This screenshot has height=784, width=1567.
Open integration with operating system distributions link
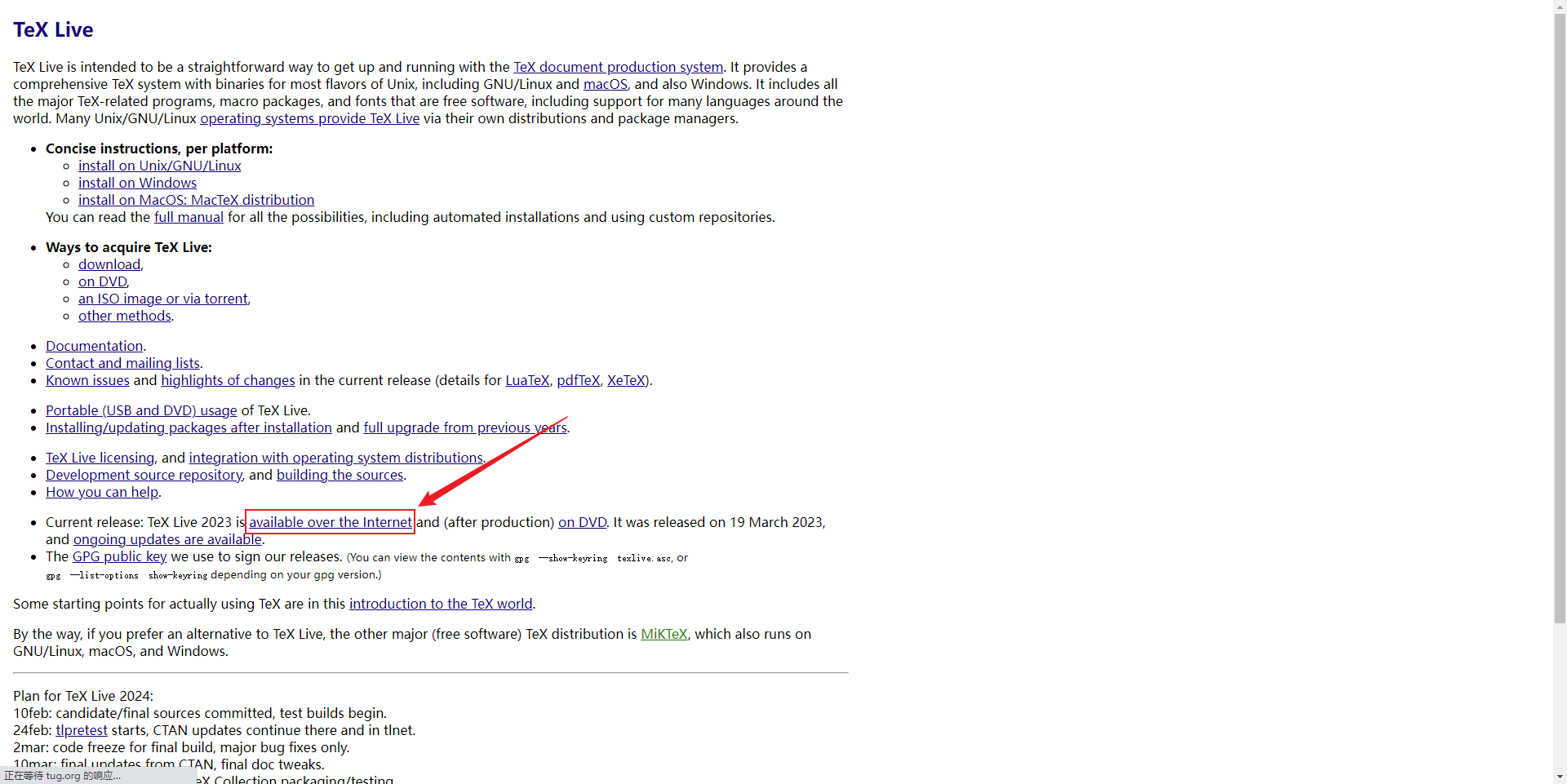(x=336, y=458)
